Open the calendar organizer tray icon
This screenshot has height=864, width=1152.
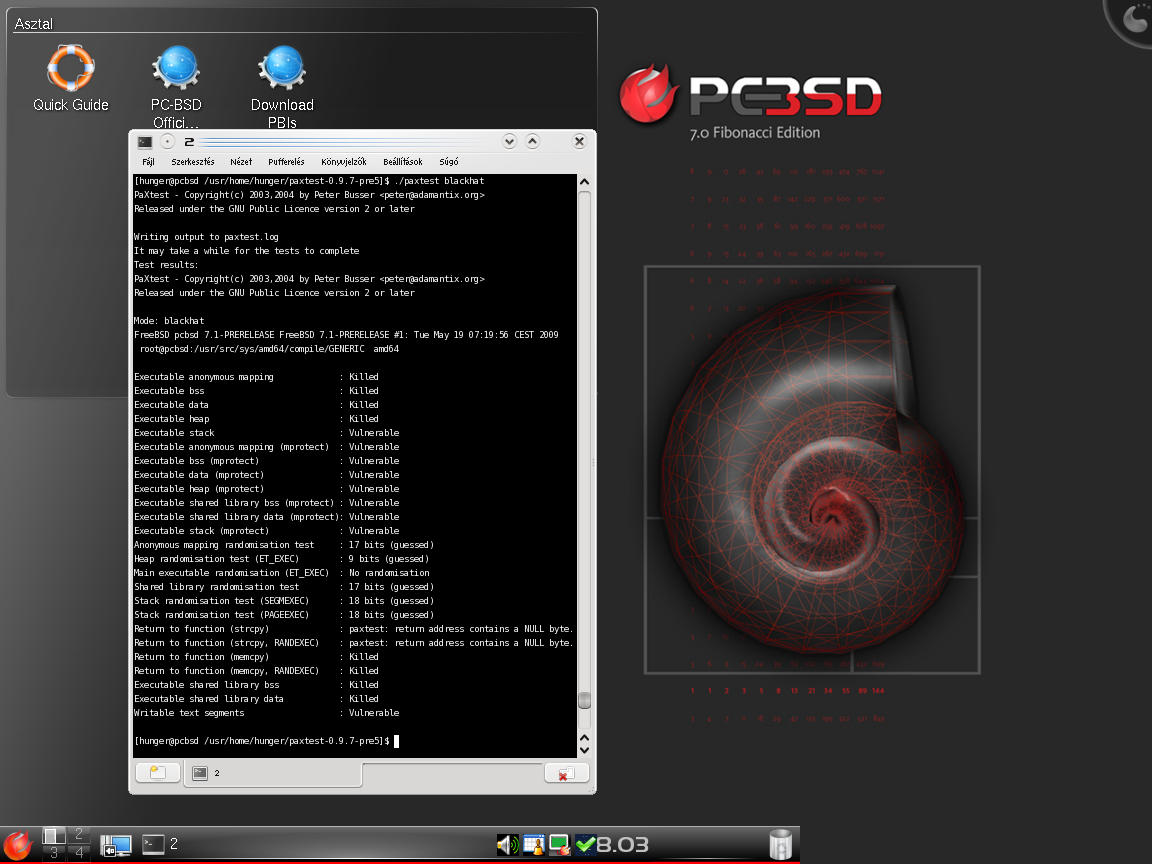533,845
